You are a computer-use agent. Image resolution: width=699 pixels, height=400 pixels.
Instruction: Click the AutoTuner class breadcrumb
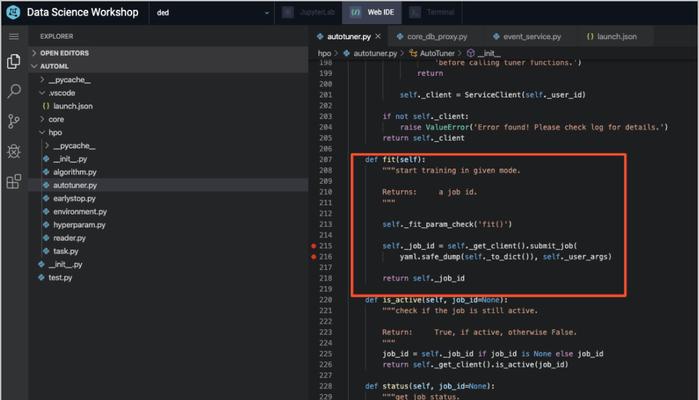[x=437, y=53]
